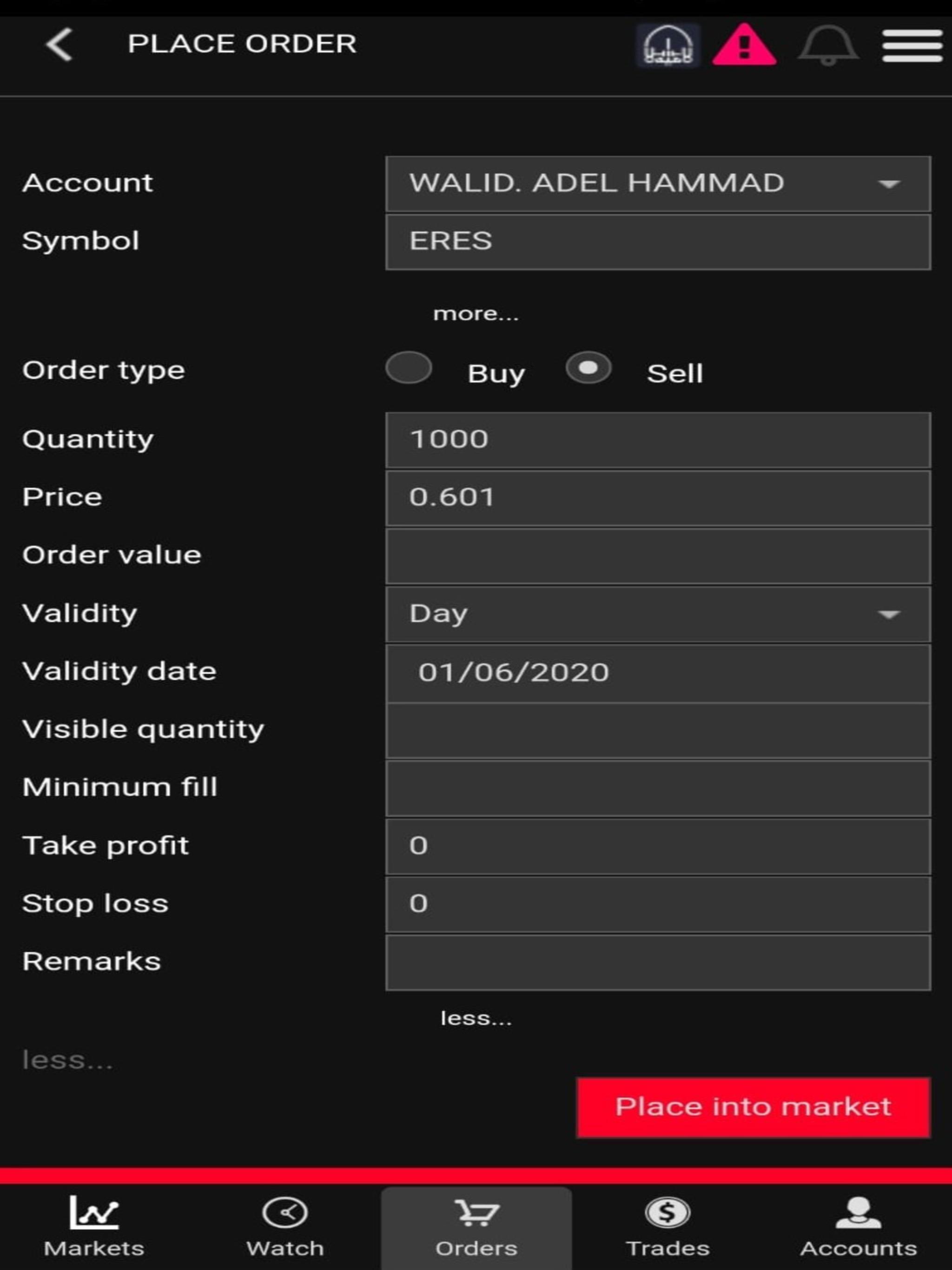
Task: Focus the Quantity input field
Action: click(658, 440)
